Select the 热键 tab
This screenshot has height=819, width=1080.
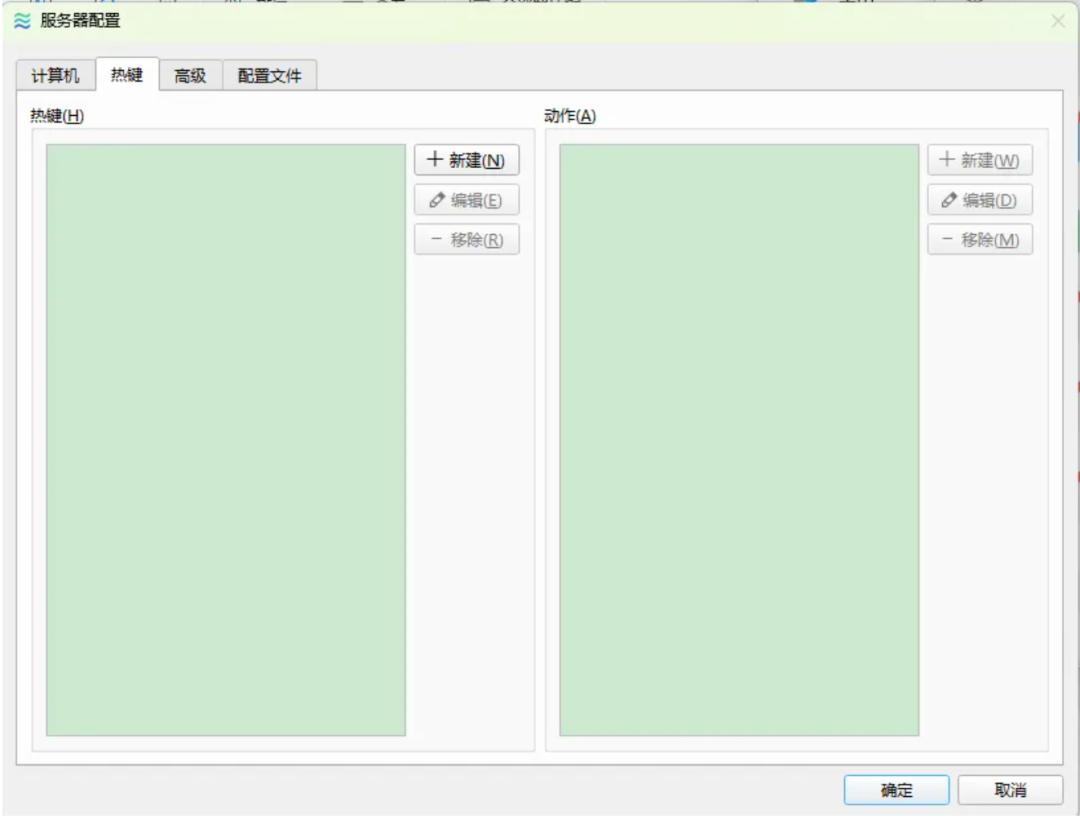[127, 74]
